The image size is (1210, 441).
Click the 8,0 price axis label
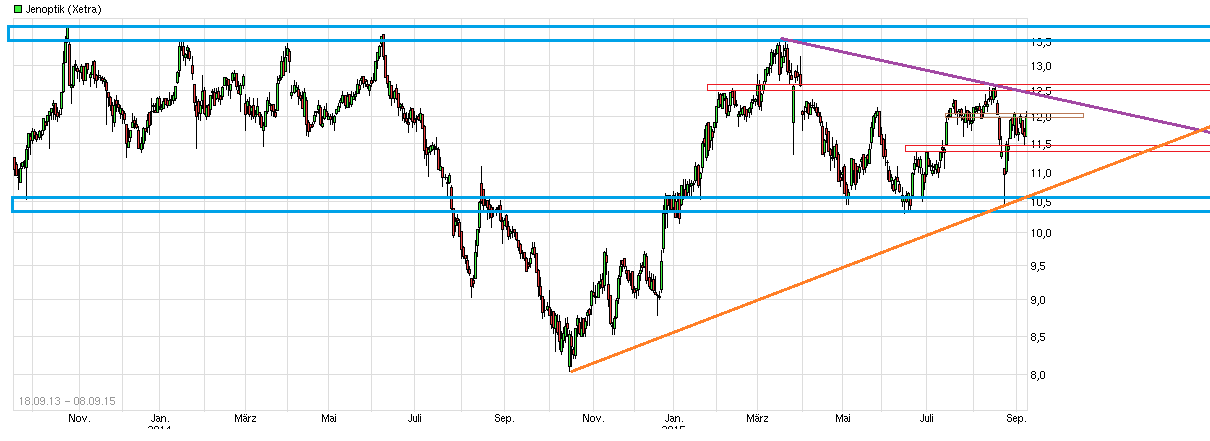click(x=1040, y=376)
